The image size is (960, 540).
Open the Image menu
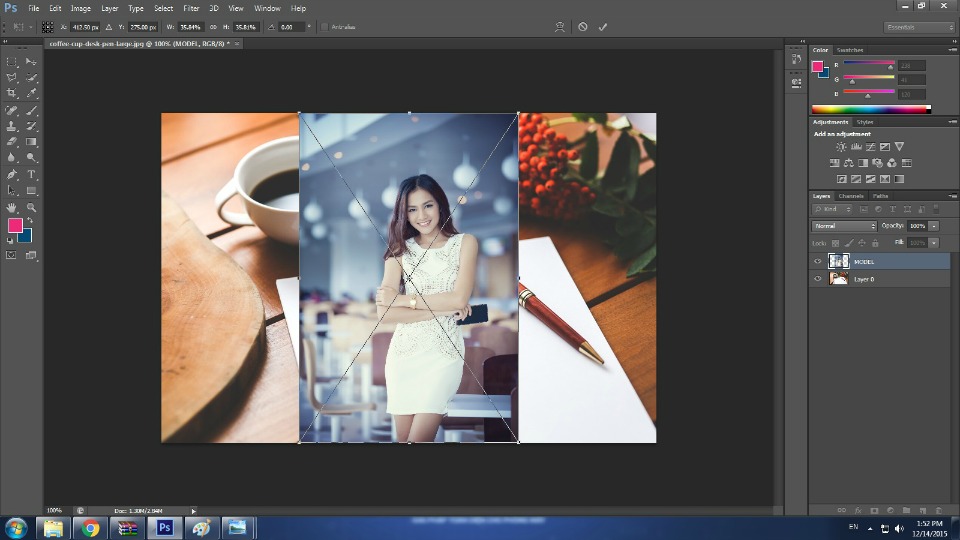80,9
